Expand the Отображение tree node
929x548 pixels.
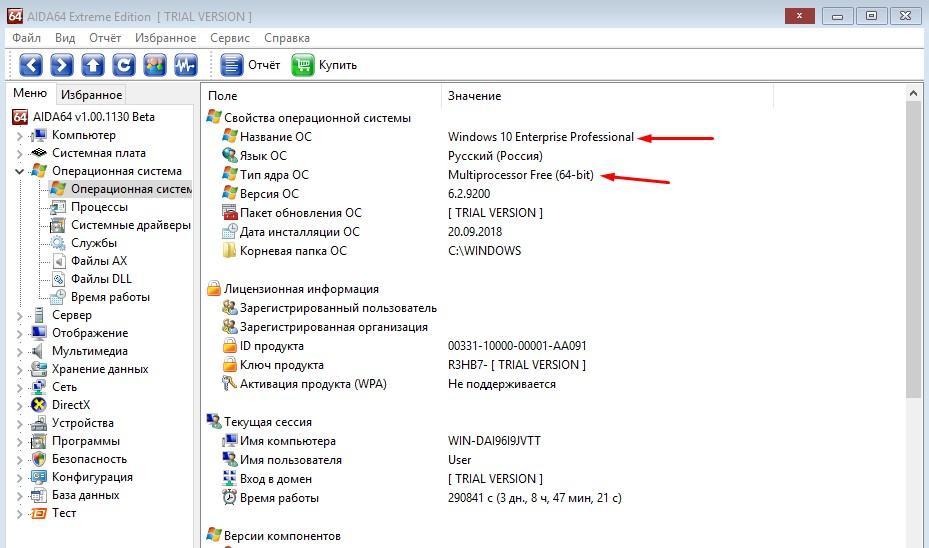point(19,334)
